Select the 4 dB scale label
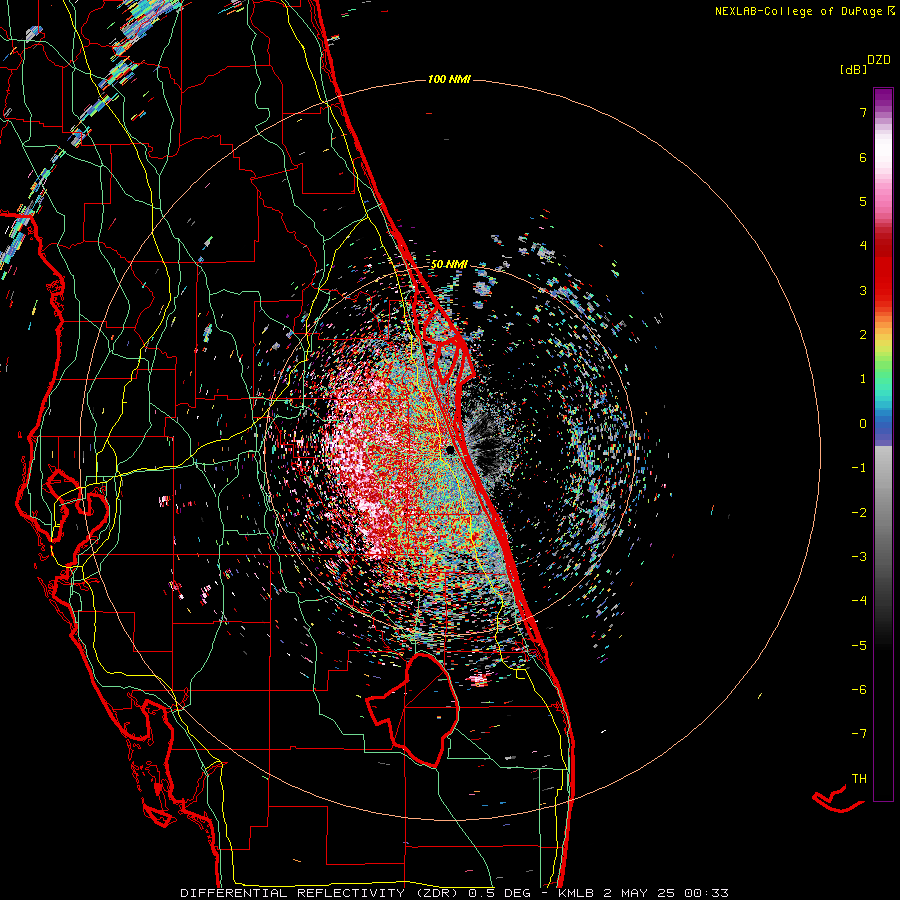The image size is (900, 900). pos(863,246)
